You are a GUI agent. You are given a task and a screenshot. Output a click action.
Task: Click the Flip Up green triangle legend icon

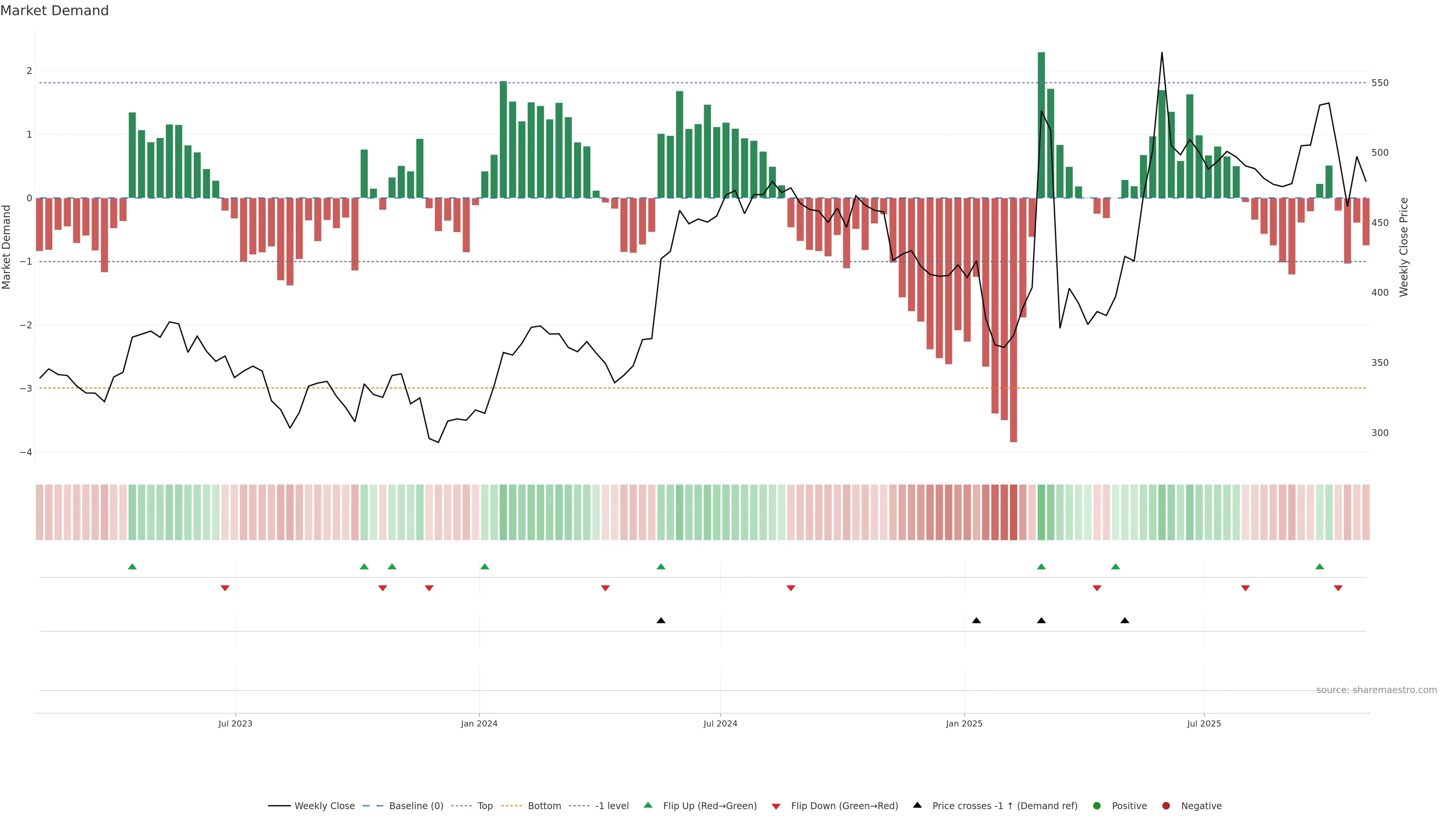click(x=648, y=805)
